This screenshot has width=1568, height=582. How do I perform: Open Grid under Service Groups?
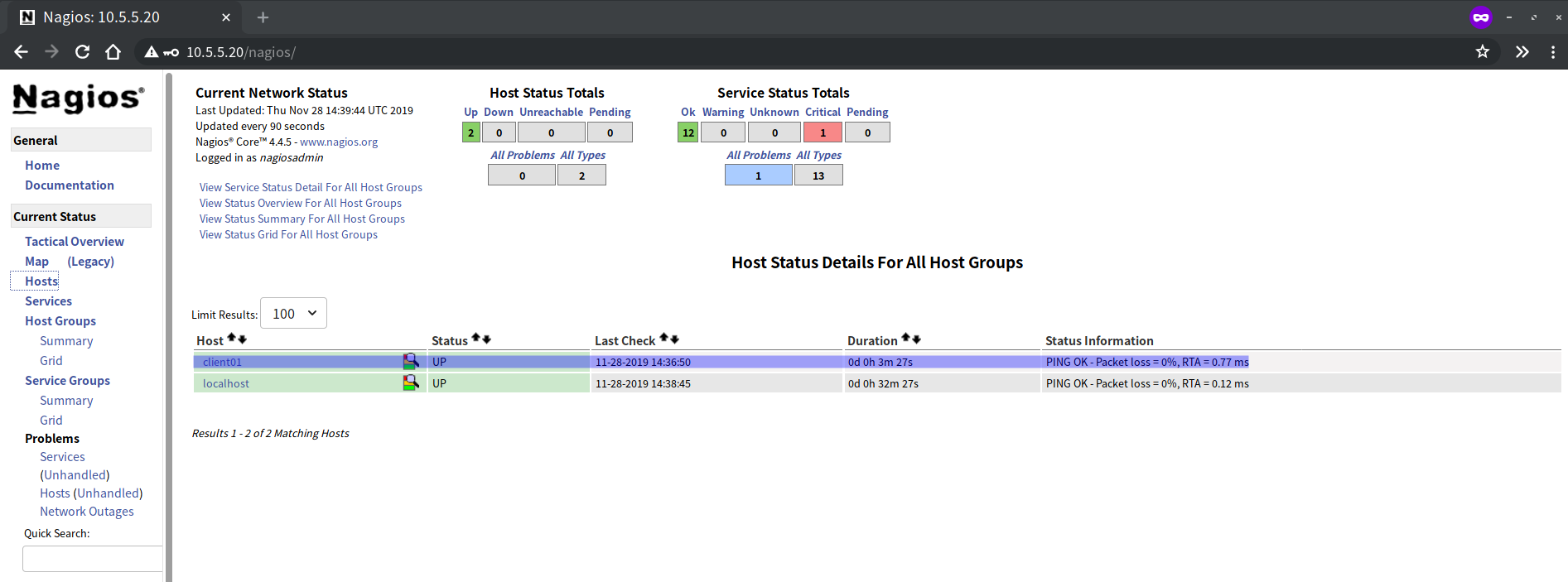tap(51, 421)
